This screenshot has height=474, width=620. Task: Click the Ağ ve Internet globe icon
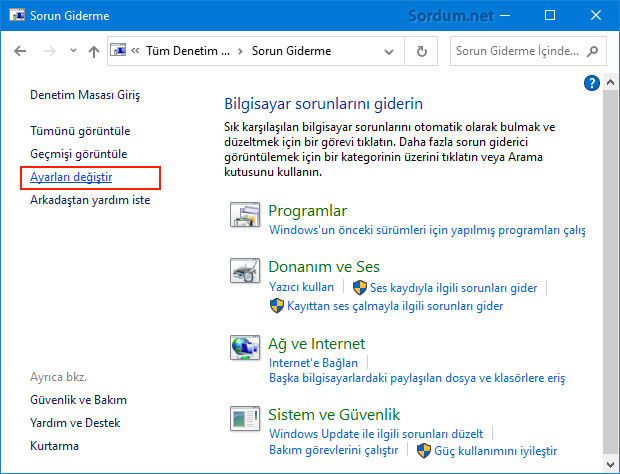pos(245,347)
